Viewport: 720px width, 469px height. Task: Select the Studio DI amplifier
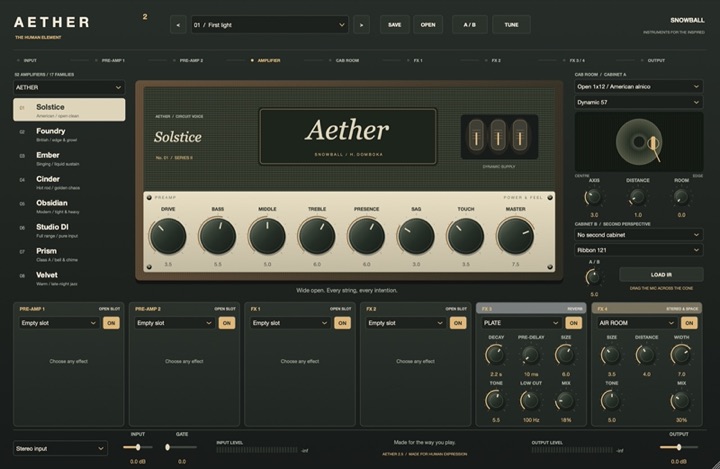pos(69,230)
